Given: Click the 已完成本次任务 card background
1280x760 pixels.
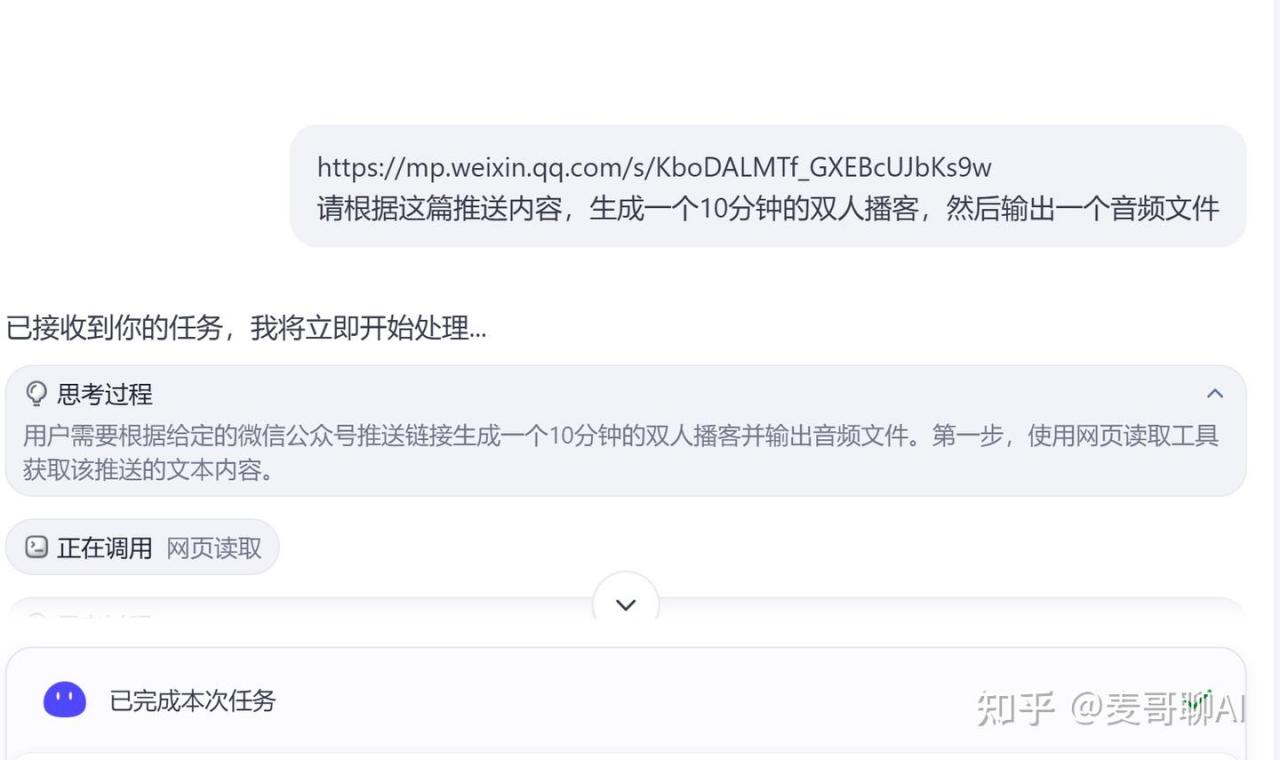Looking at the screenshot, I should (626, 700).
